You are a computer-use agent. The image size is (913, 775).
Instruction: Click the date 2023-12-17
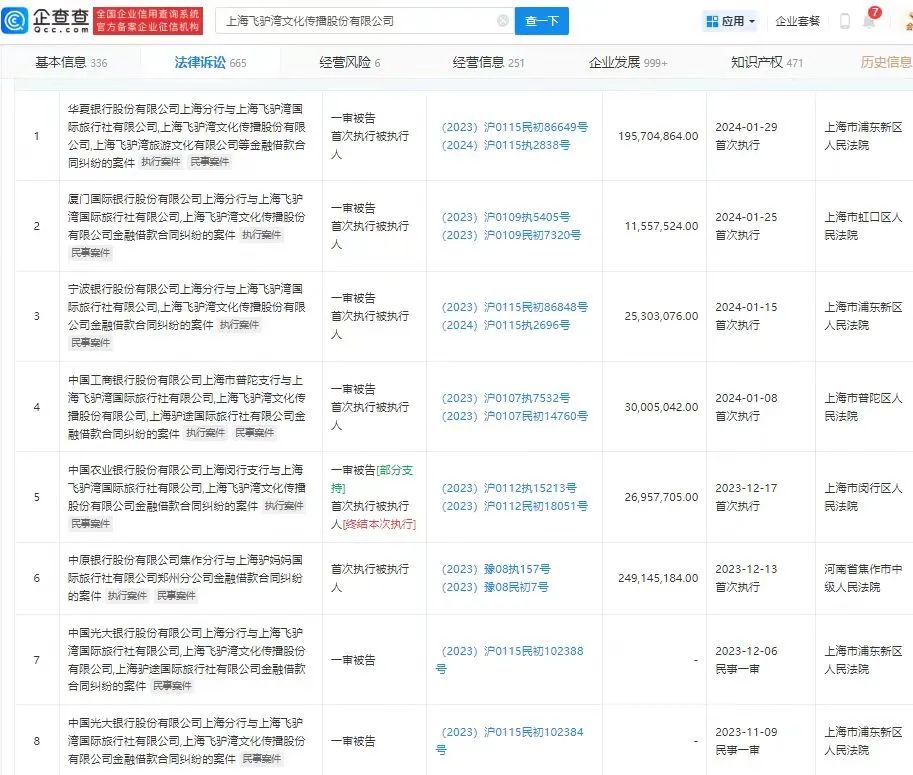[746, 488]
